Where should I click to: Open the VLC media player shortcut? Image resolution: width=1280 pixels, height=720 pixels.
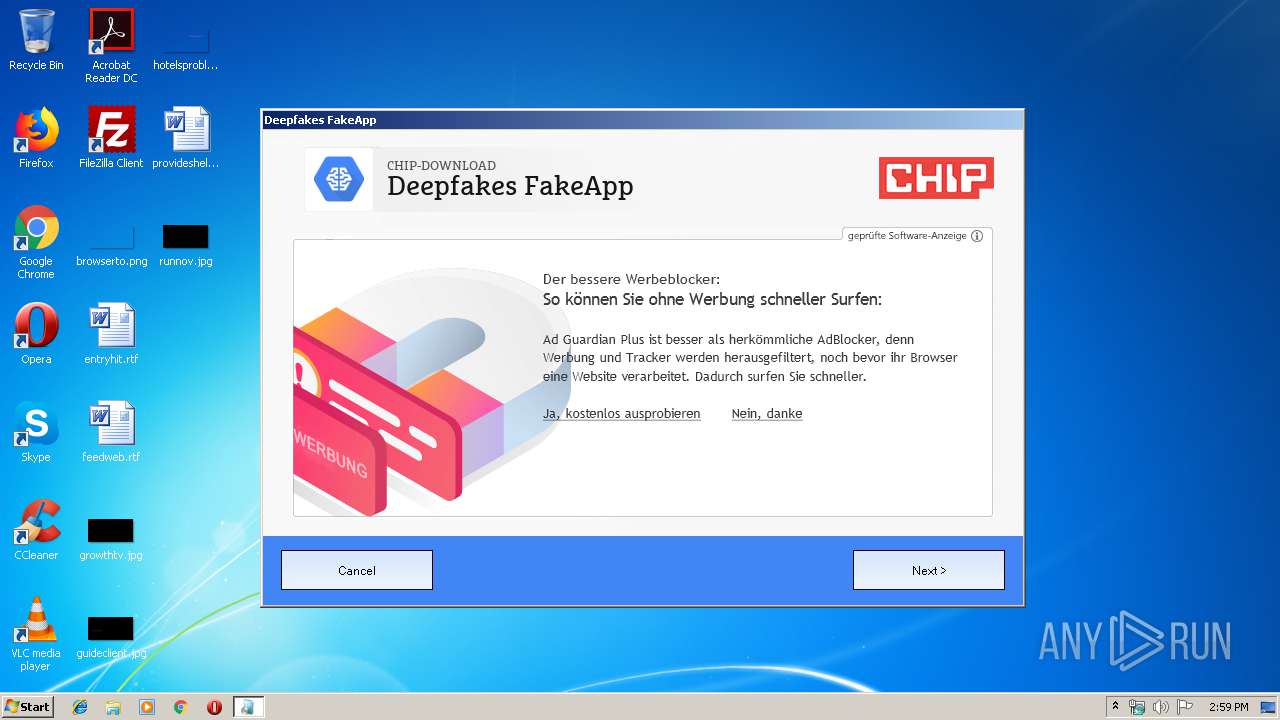36,634
